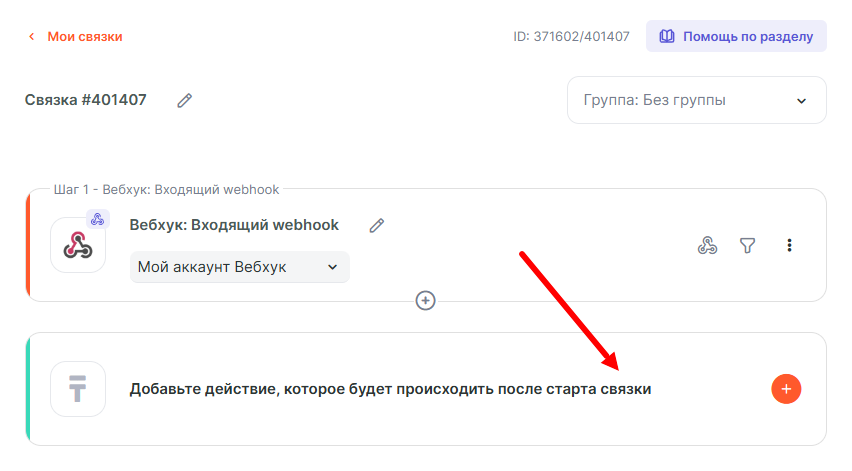Screen dimensions: 852x471
Task: Click the chevron in the group selector
Action: click(x=801, y=101)
